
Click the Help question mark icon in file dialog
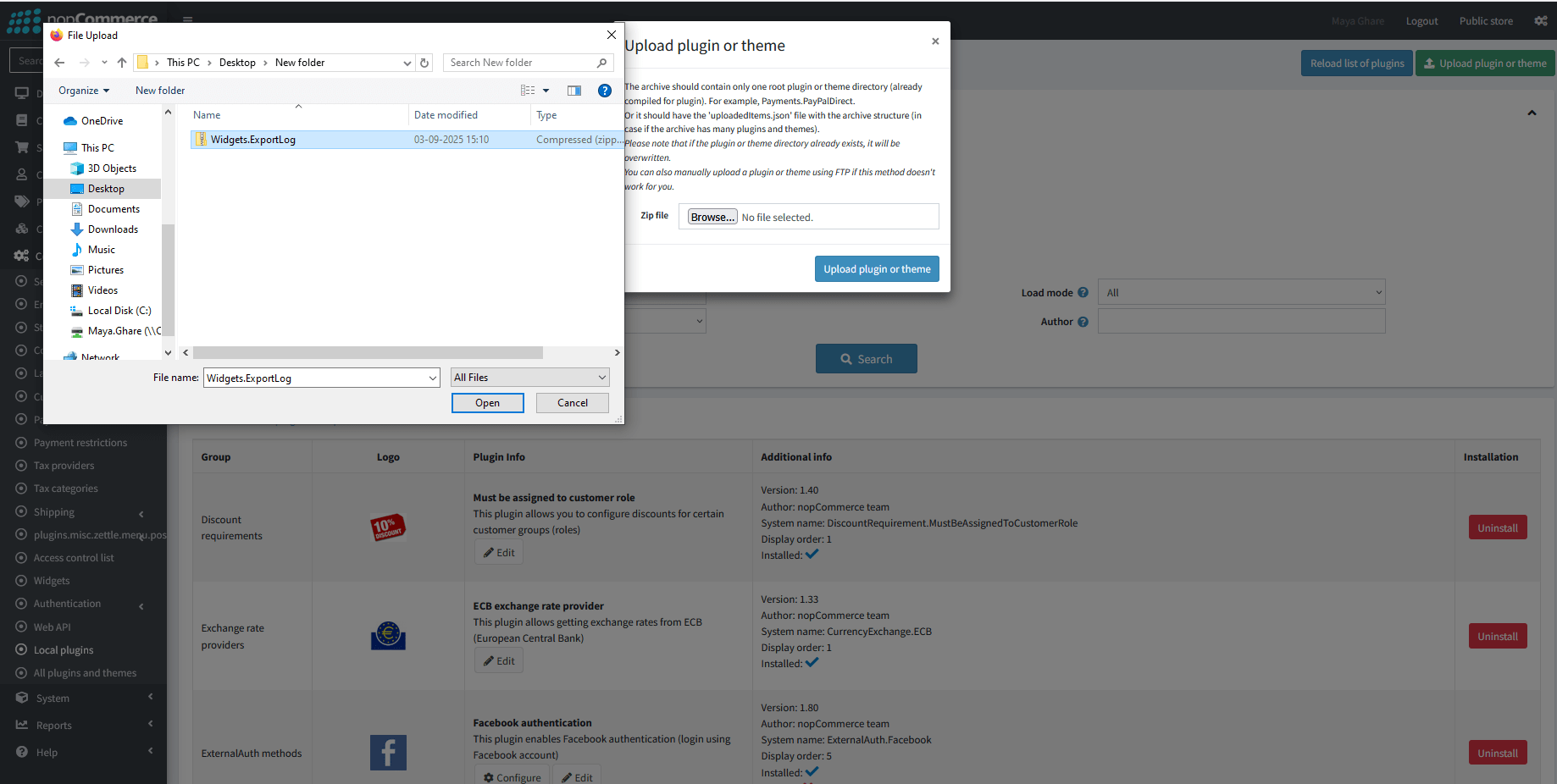604,91
